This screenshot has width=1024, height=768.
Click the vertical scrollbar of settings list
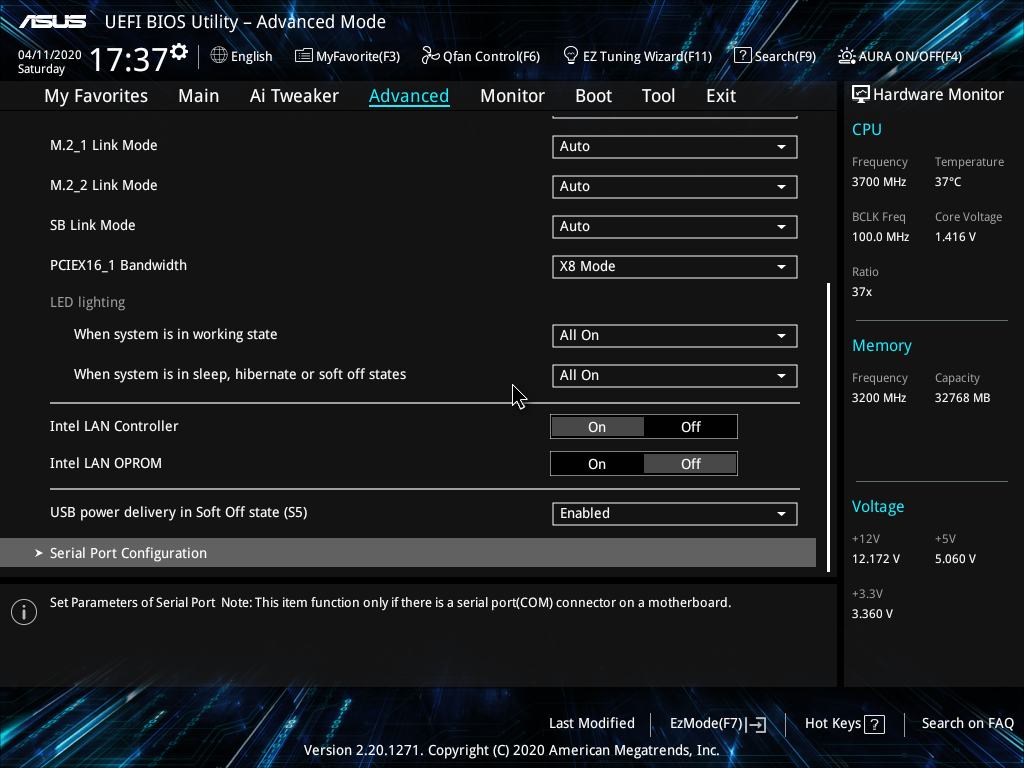pyautogui.click(x=829, y=426)
